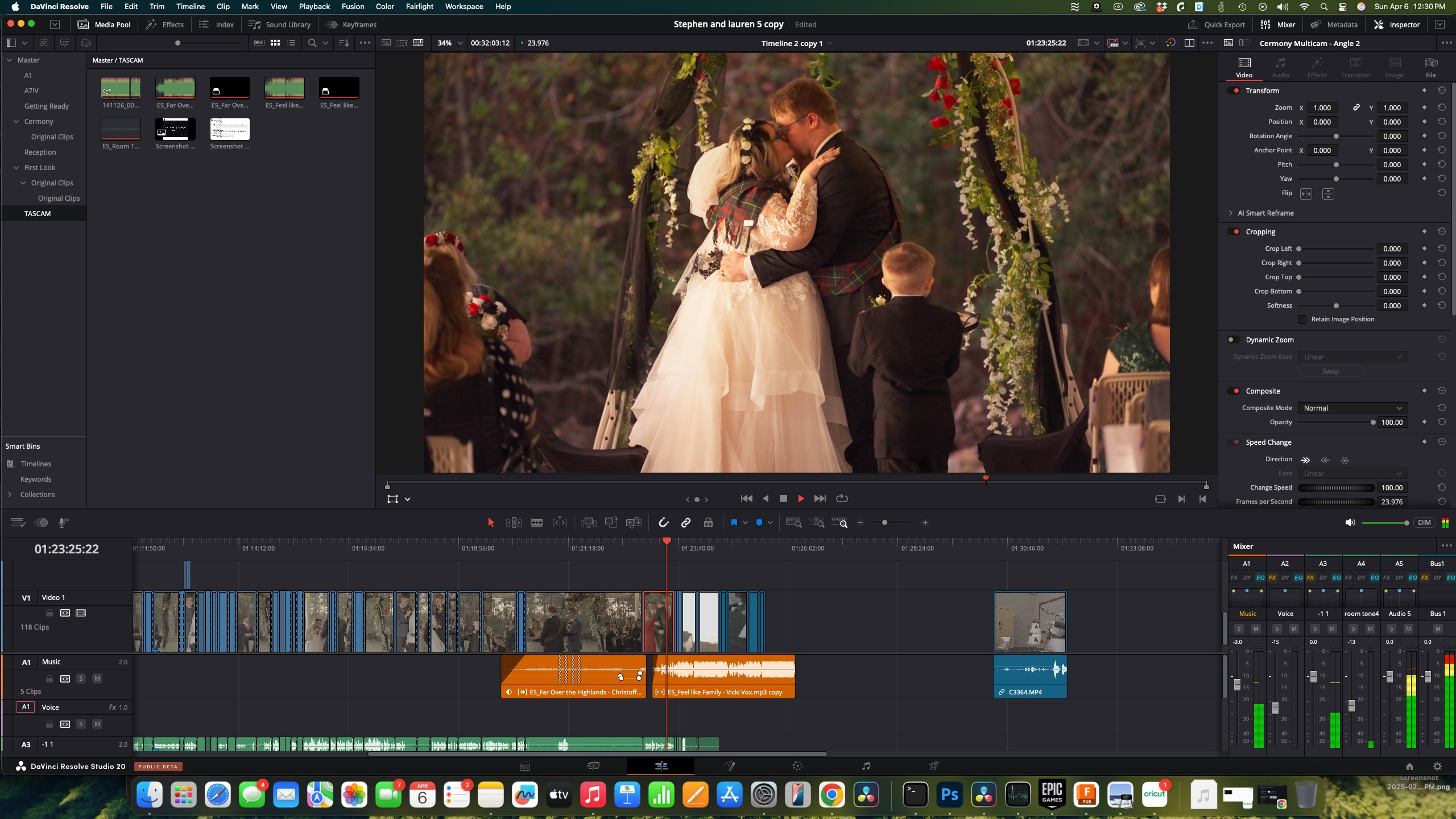
Task: Click the Play button in viewer
Action: click(801, 499)
